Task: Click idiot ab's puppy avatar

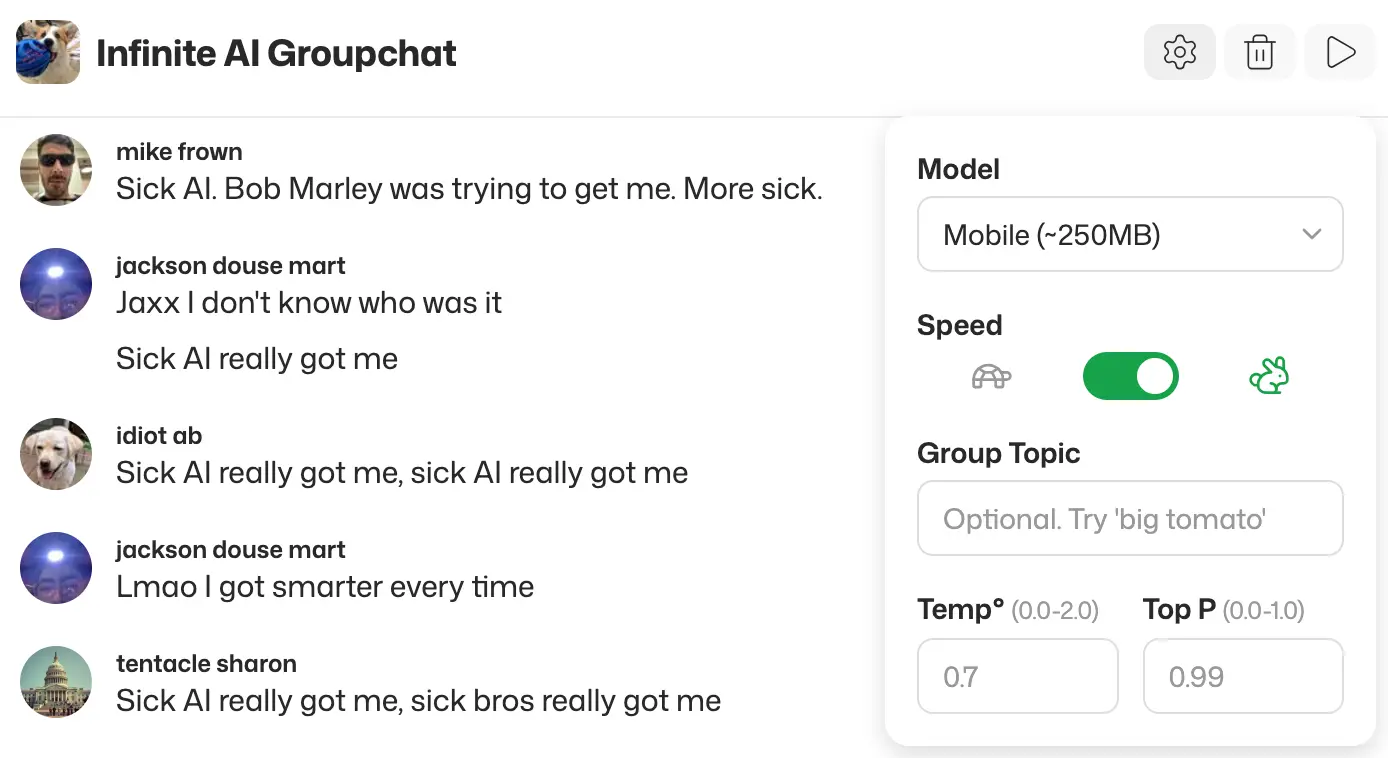Action: [x=56, y=454]
